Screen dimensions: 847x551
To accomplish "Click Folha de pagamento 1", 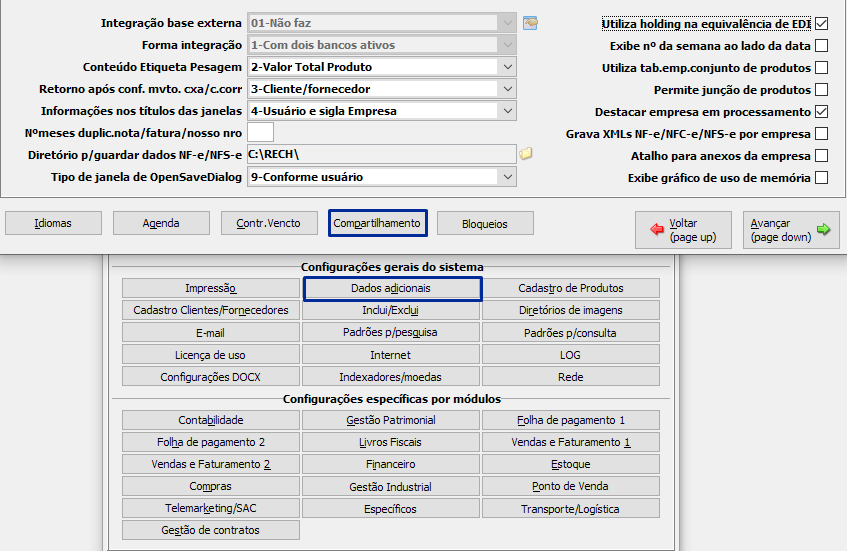I will coord(571,420).
